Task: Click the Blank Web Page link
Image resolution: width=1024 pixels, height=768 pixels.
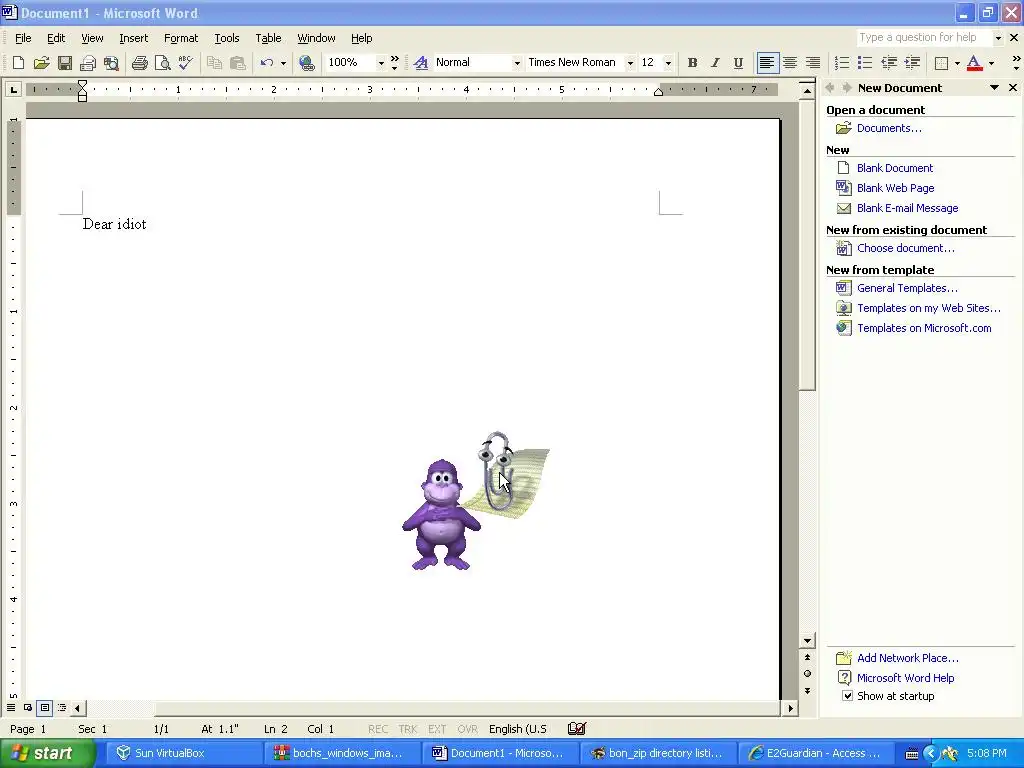Action: pyautogui.click(x=895, y=188)
